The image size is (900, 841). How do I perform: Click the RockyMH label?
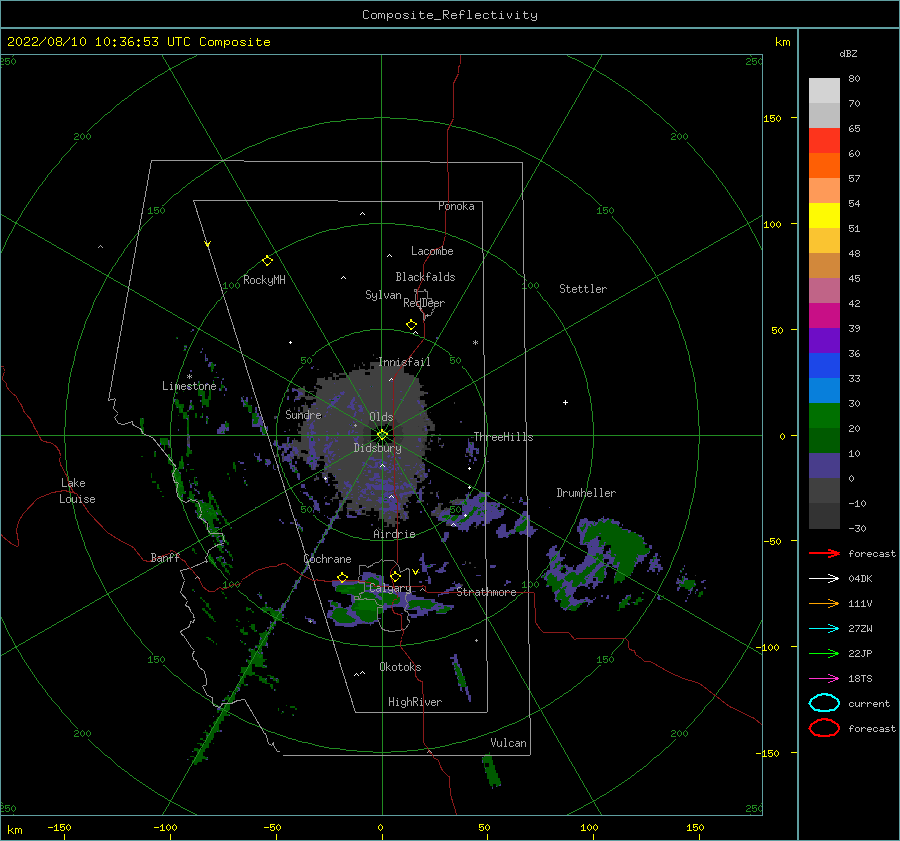264,280
